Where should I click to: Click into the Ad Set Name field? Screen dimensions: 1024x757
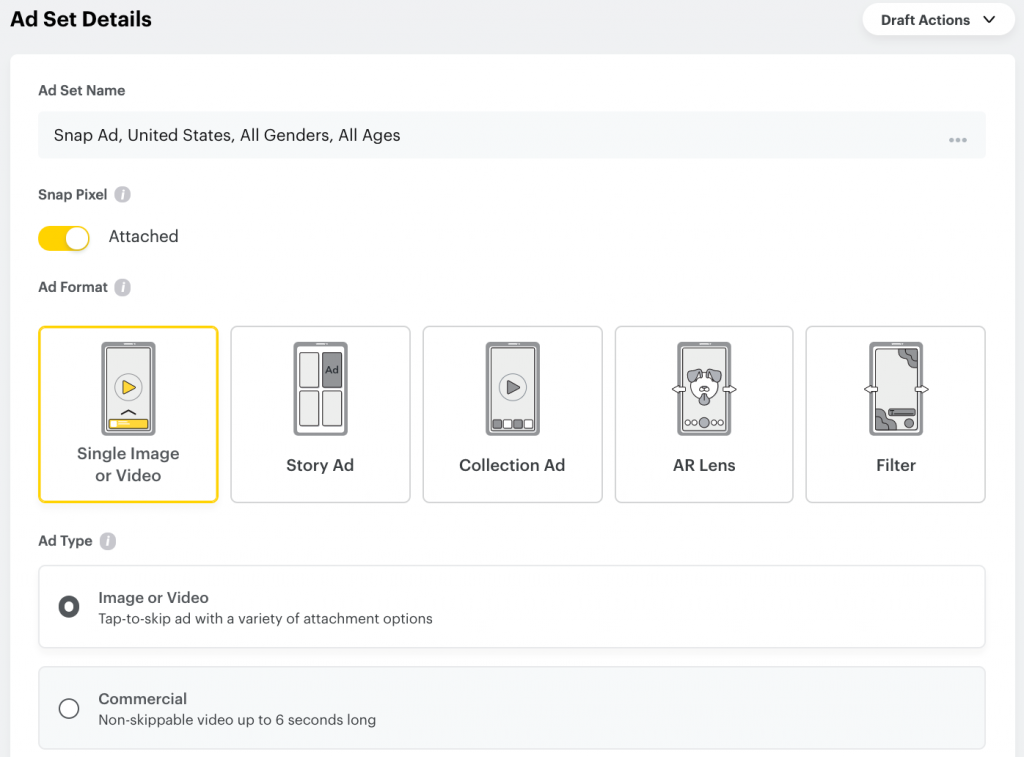tap(512, 135)
